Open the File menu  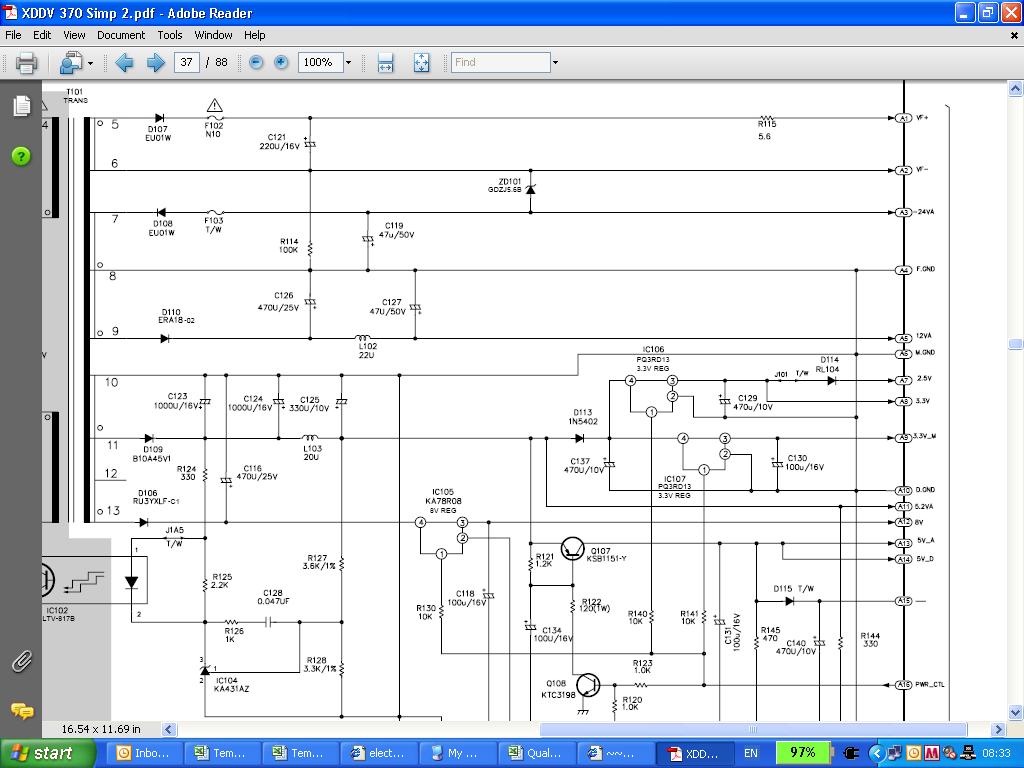tap(13, 35)
